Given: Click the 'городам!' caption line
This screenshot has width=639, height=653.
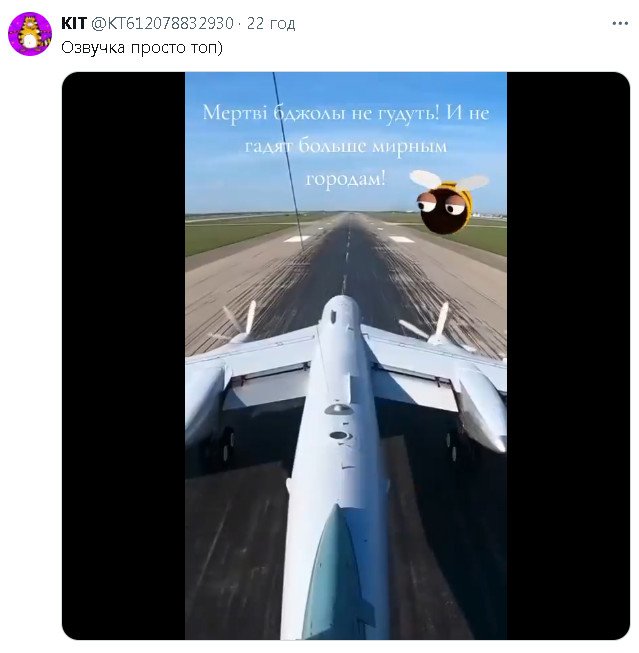Looking at the screenshot, I should tap(345, 178).
